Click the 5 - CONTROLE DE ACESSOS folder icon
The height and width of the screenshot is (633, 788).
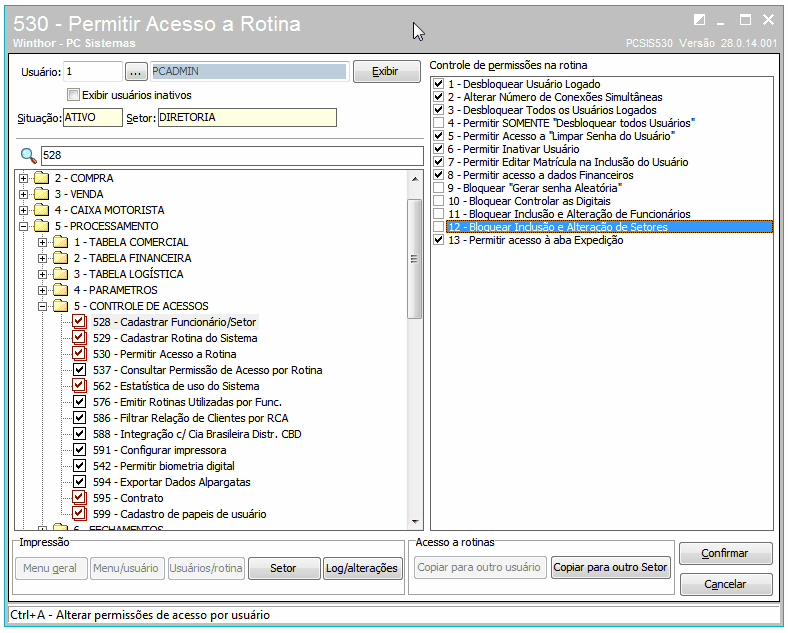[61, 306]
